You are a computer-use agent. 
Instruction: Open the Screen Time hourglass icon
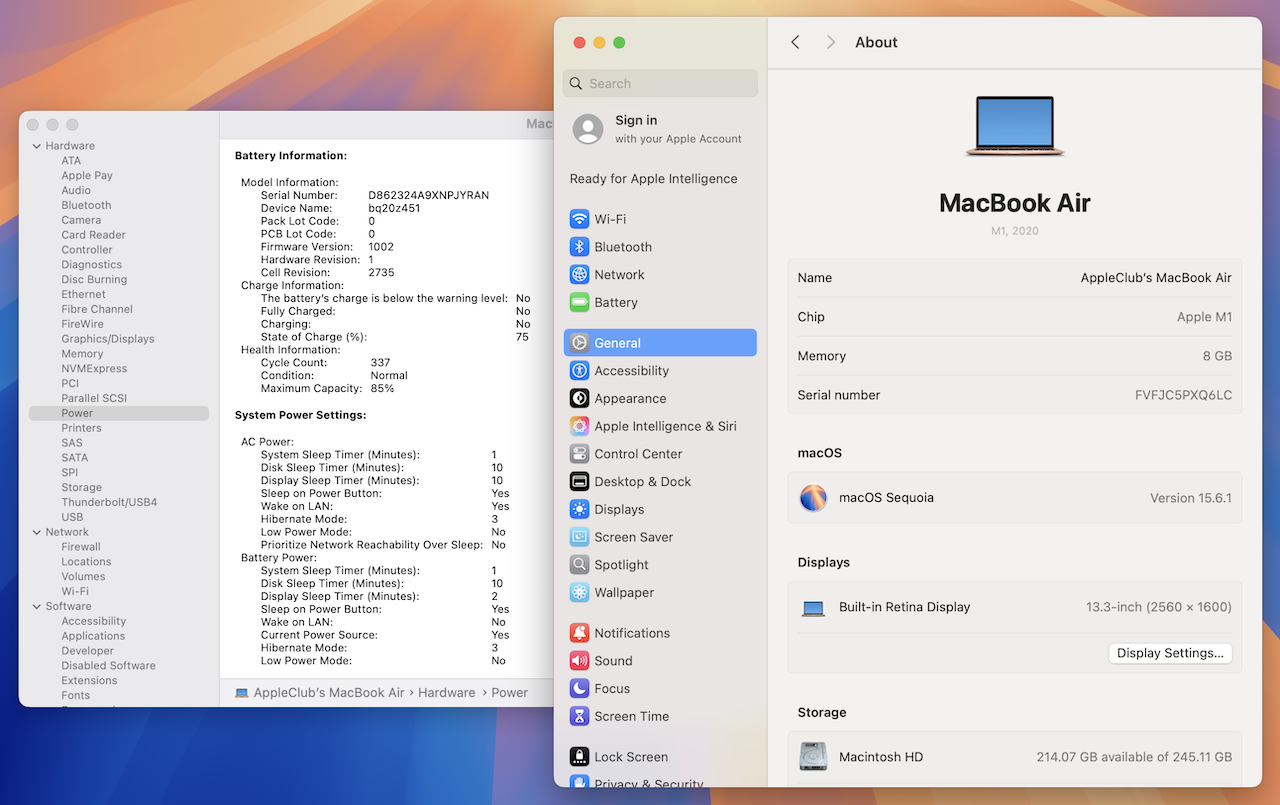[579, 717]
